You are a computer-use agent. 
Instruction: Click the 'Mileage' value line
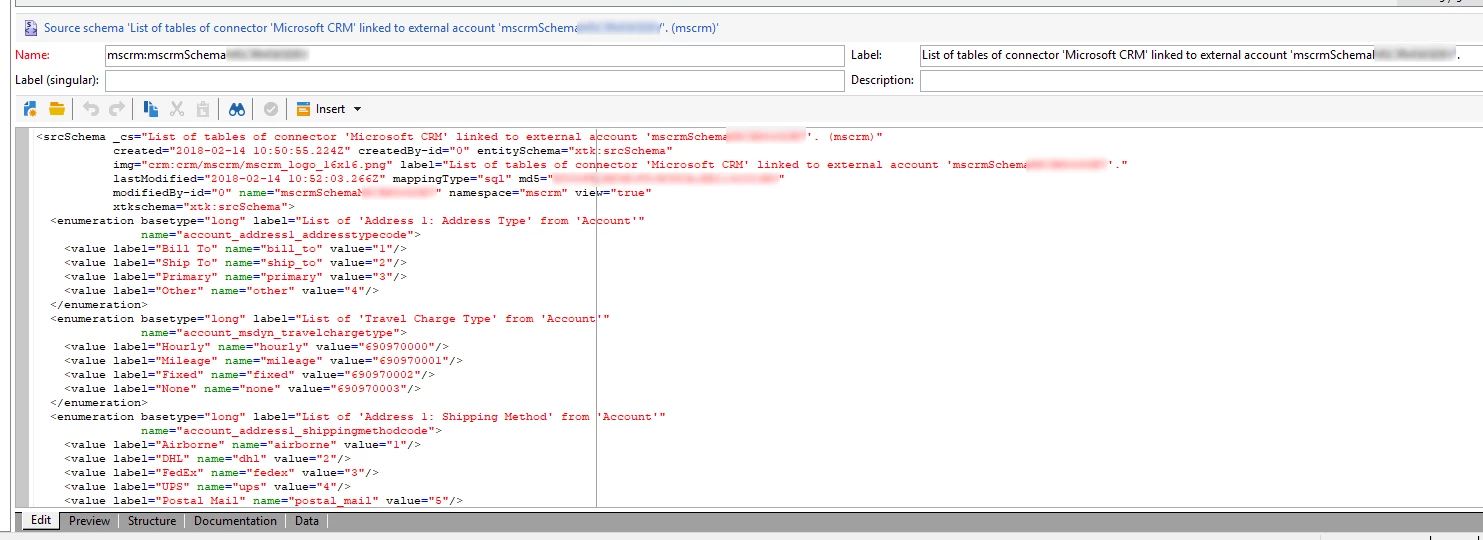263,360
